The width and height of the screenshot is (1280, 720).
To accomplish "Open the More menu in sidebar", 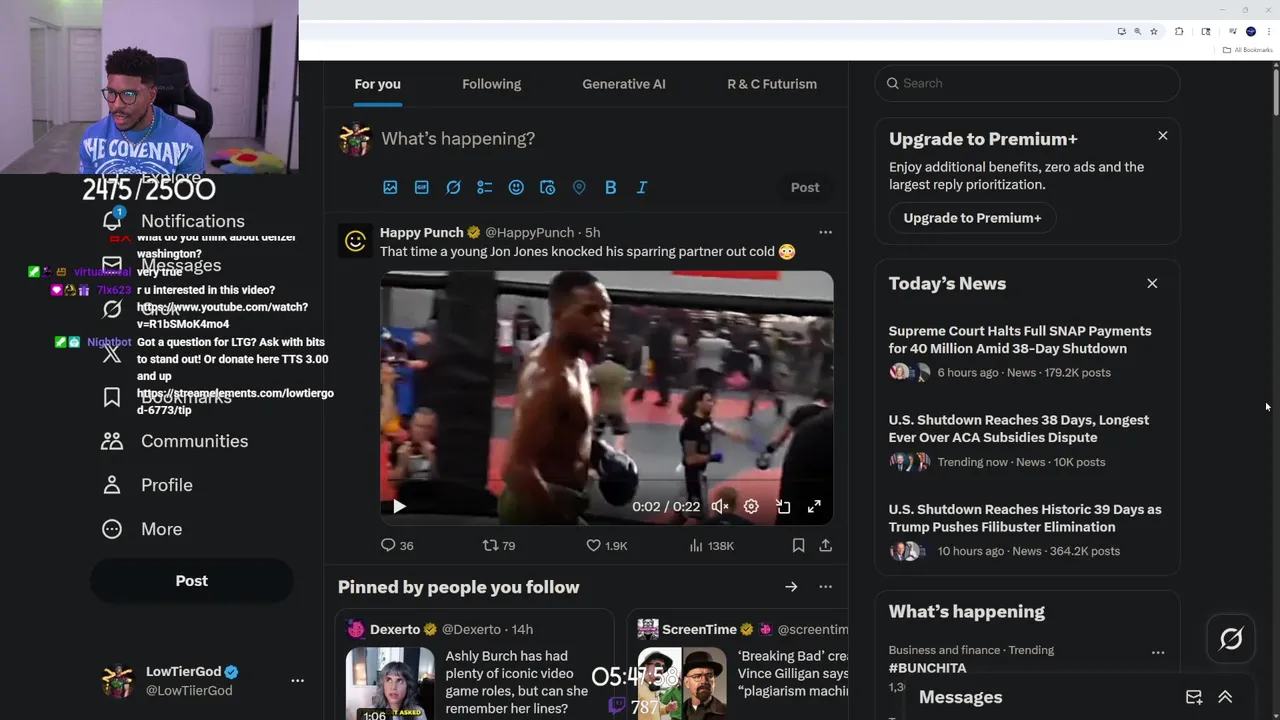I will point(142,529).
